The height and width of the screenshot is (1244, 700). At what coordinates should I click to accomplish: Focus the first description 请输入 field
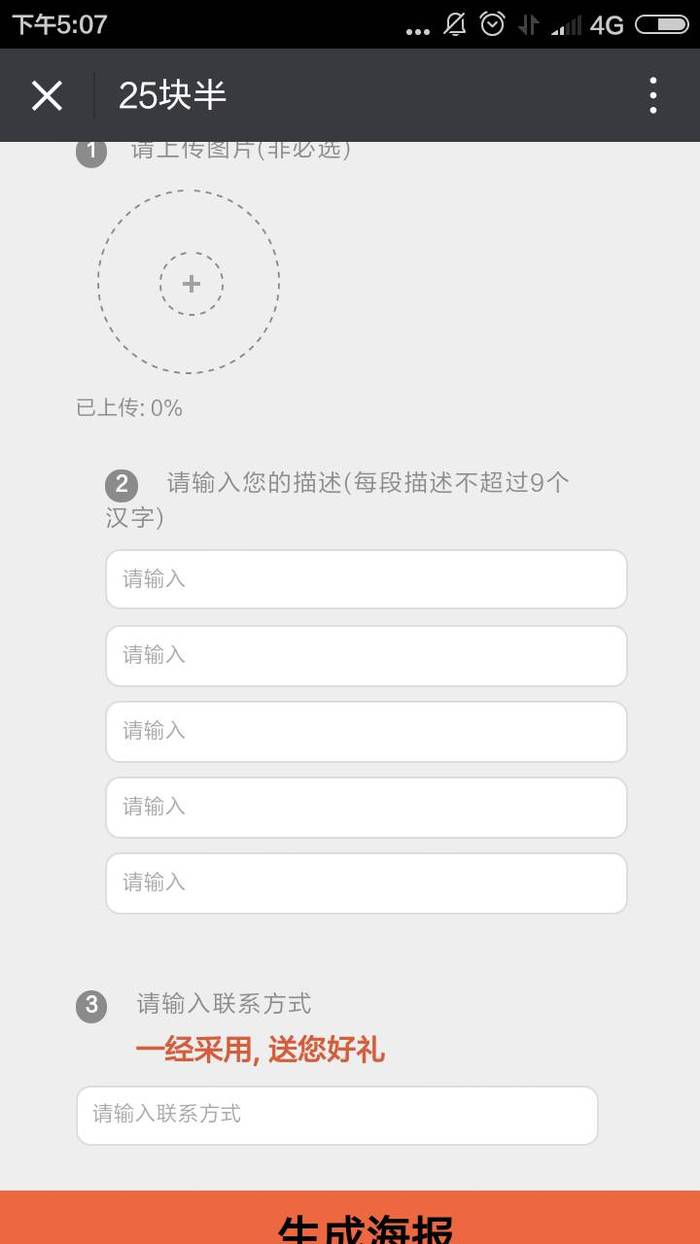tap(366, 579)
